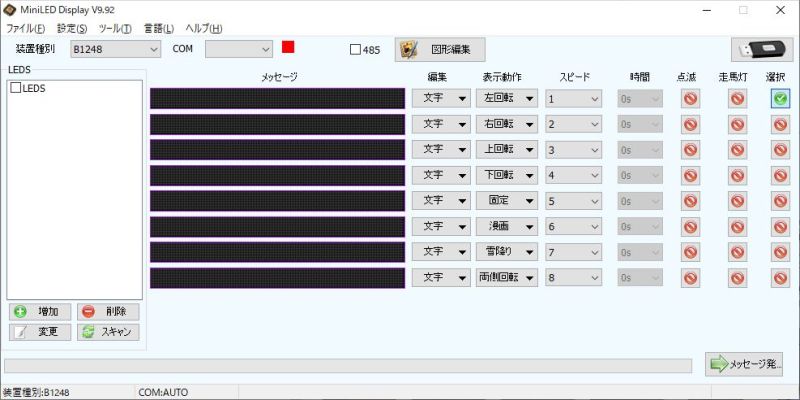Click the red connection status square
Image resolution: width=800 pixels, height=400 pixels.
coord(288,47)
